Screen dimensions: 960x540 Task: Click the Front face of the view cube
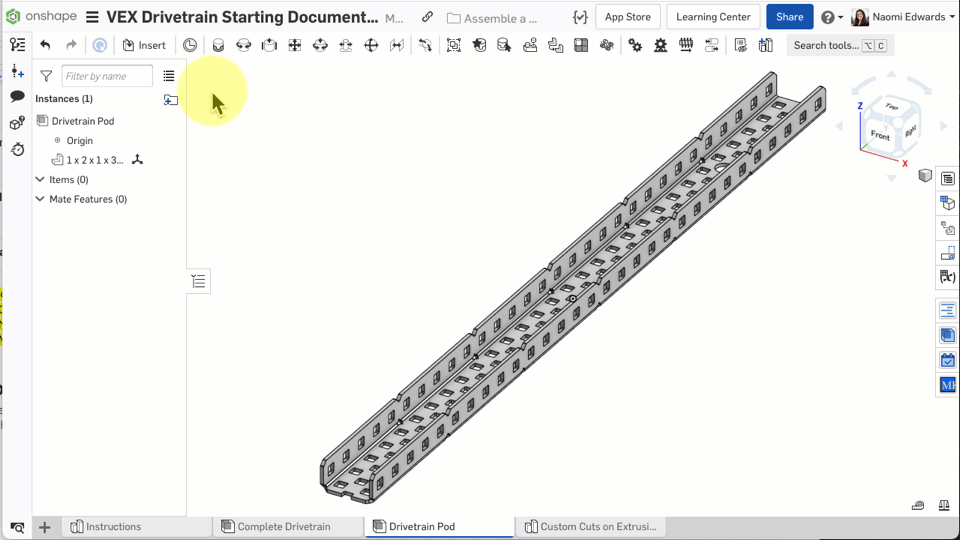click(x=879, y=135)
